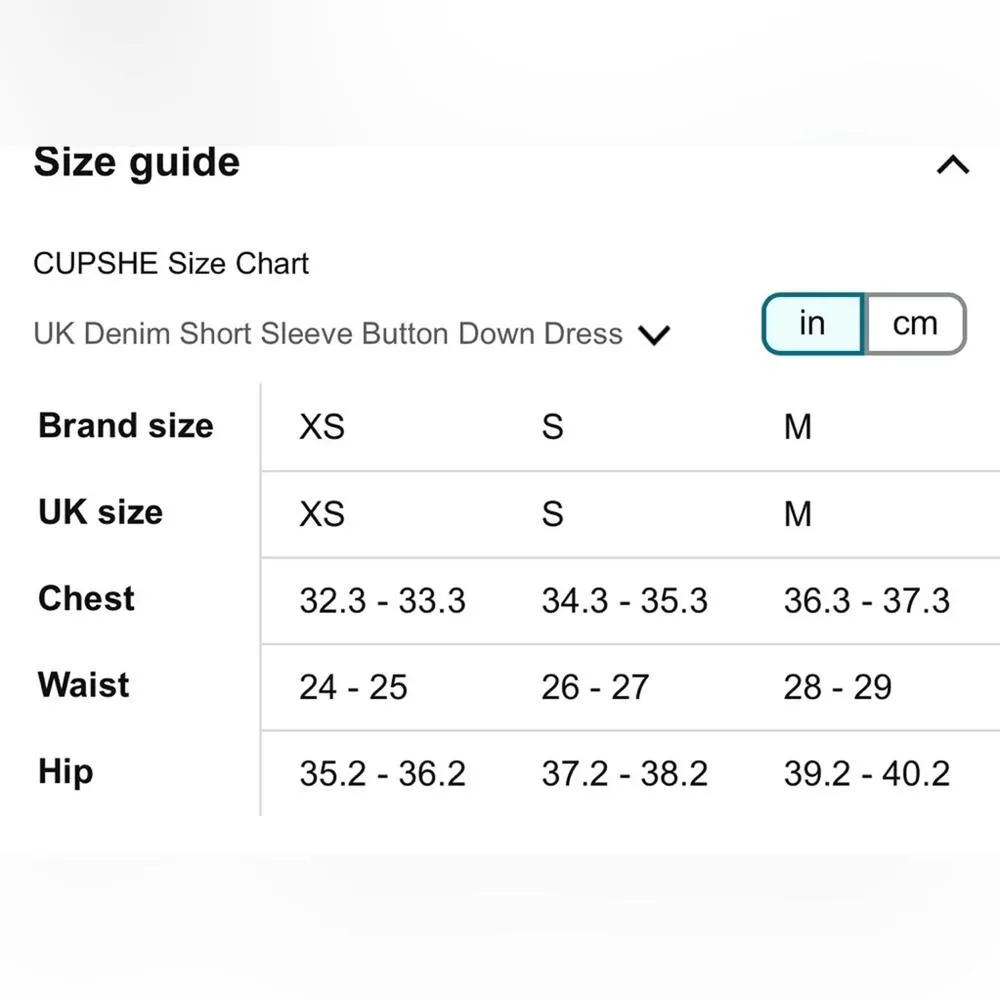
Task: Switch units to cm
Action: pyautogui.click(x=914, y=324)
